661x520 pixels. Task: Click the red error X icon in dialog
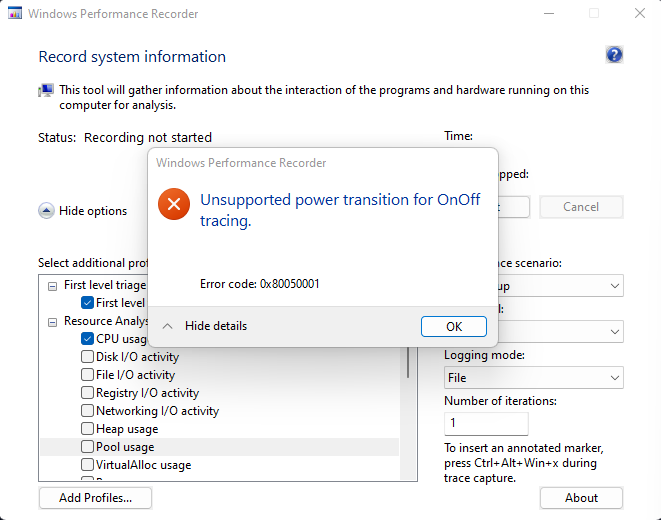pyautogui.click(x=174, y=204)
